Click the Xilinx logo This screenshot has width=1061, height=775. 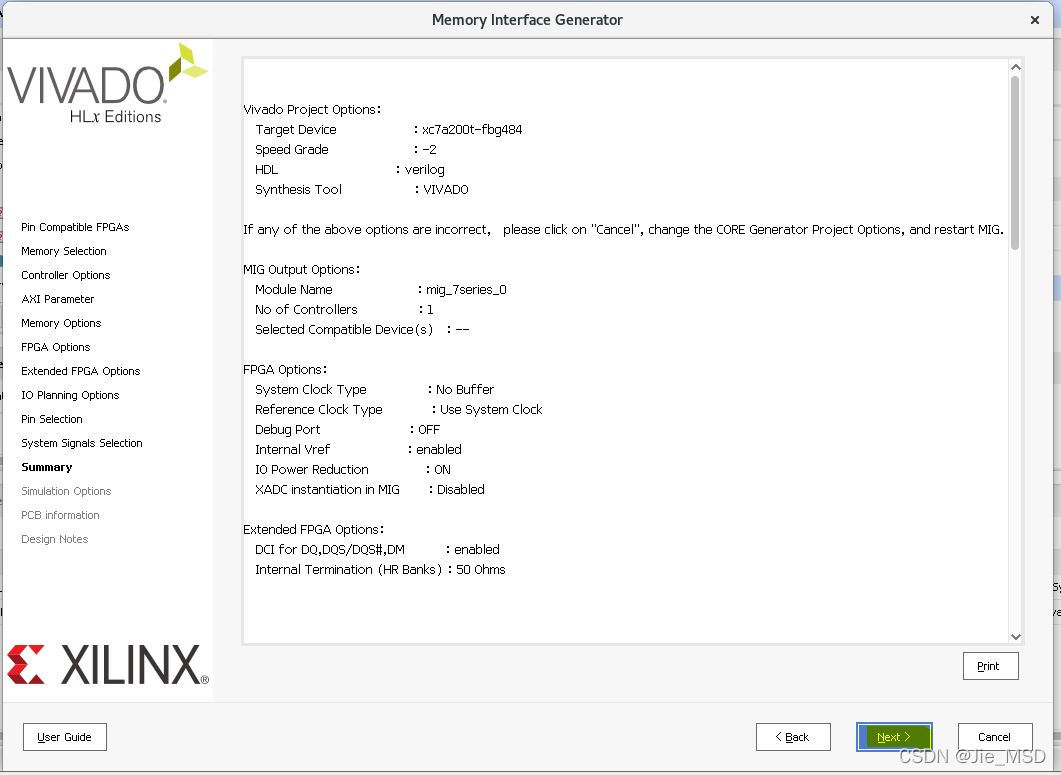(x=108, y=665)
